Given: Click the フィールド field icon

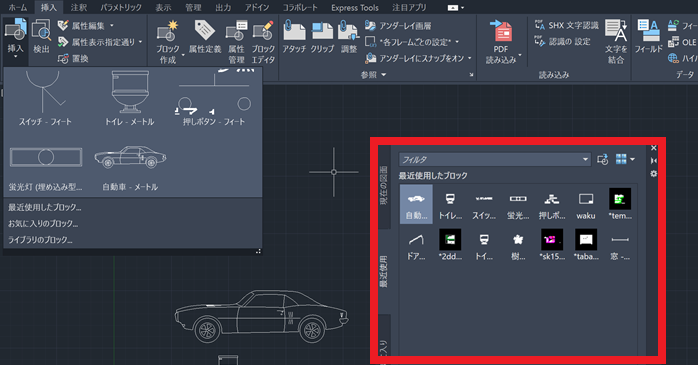Looking at the screenshot, I should coord(649,36).
